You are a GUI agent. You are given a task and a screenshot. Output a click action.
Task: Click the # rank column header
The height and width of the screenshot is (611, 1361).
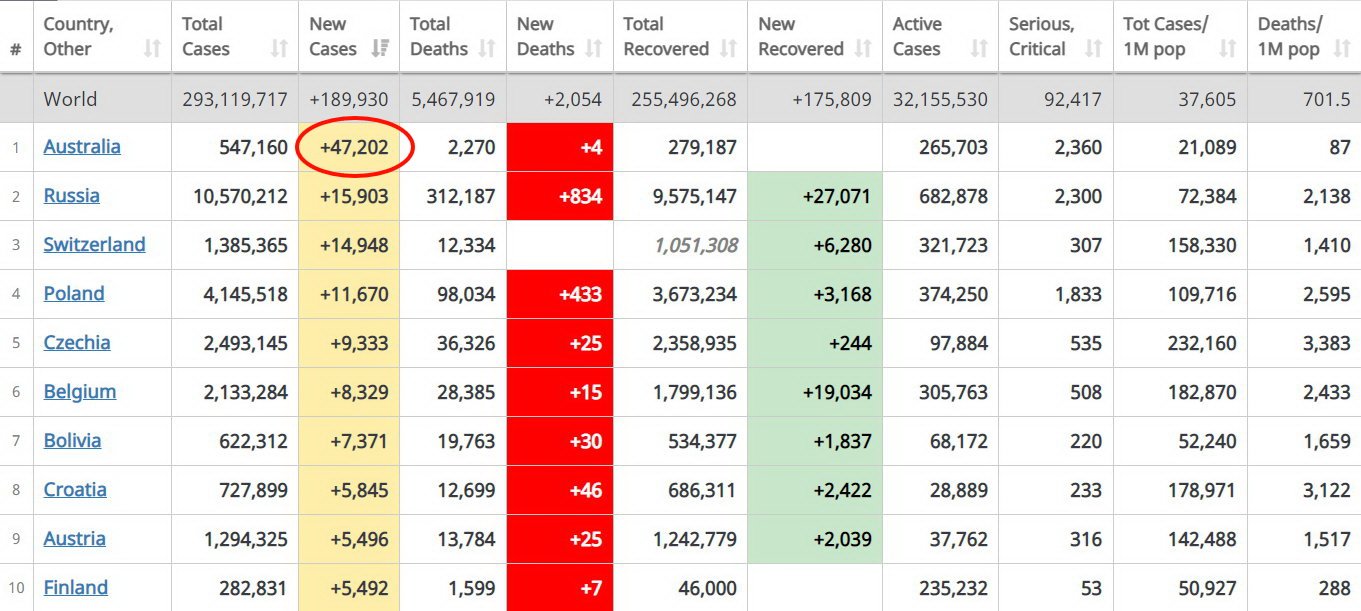16,49
